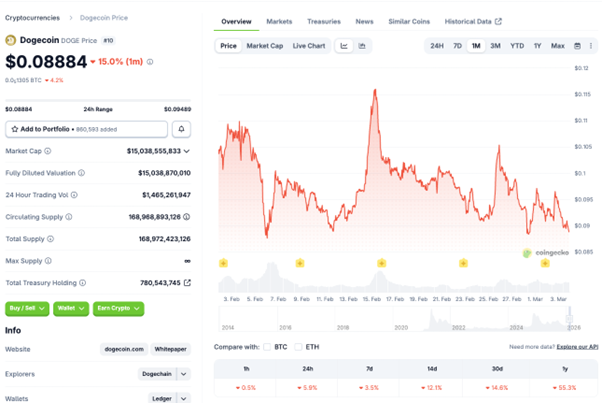Open the chart's more options menu
Viewport: 602px width, 403px height.
(592, 46)
